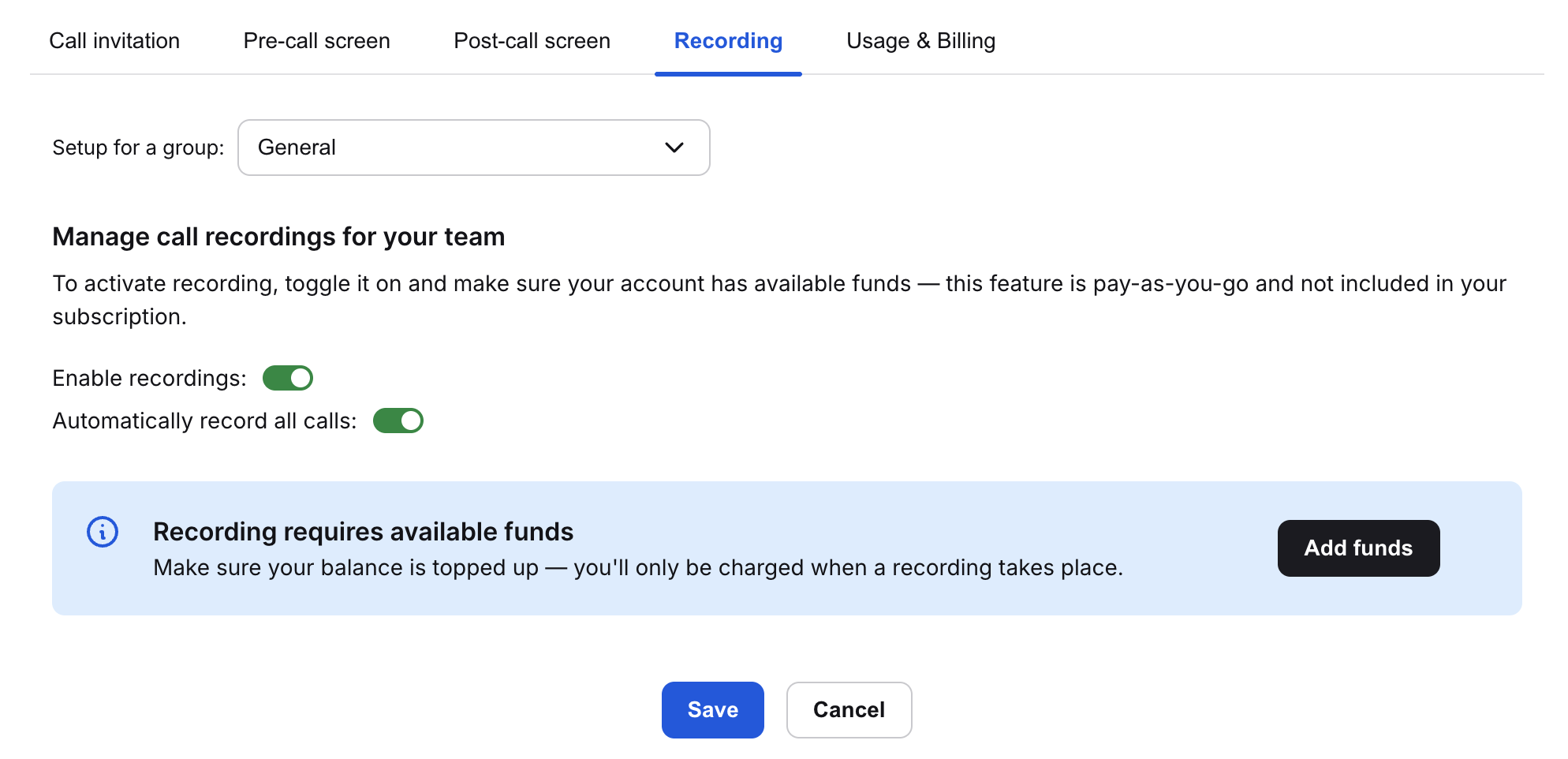Screen dimensions: 1568x759
Task: Open the General group dropdown
Action: pyautogui.click(x=473, y=148)
